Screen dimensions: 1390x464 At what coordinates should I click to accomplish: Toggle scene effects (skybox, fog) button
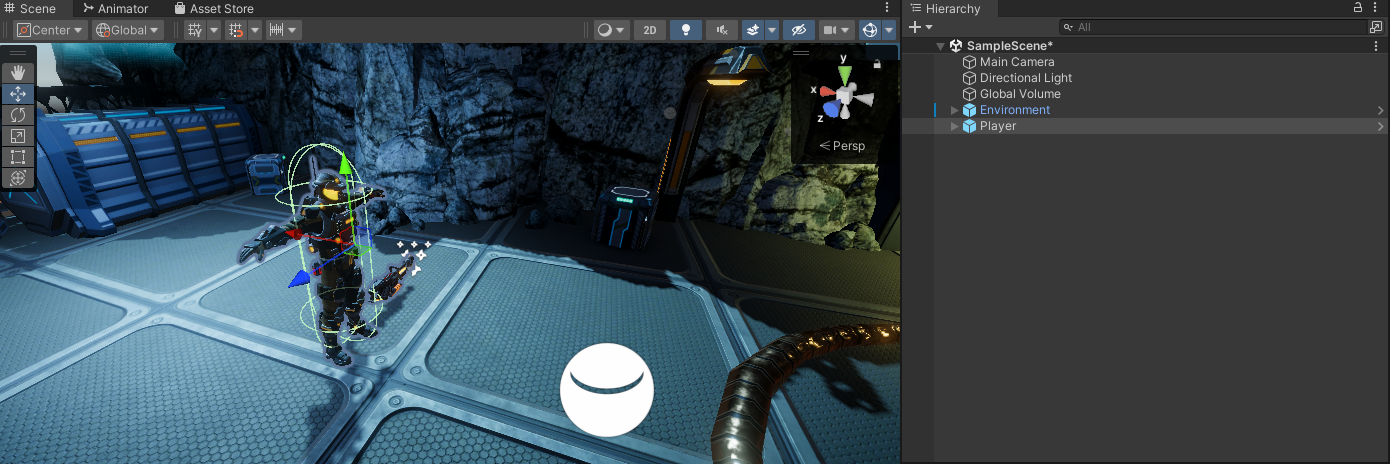point(754,30)
